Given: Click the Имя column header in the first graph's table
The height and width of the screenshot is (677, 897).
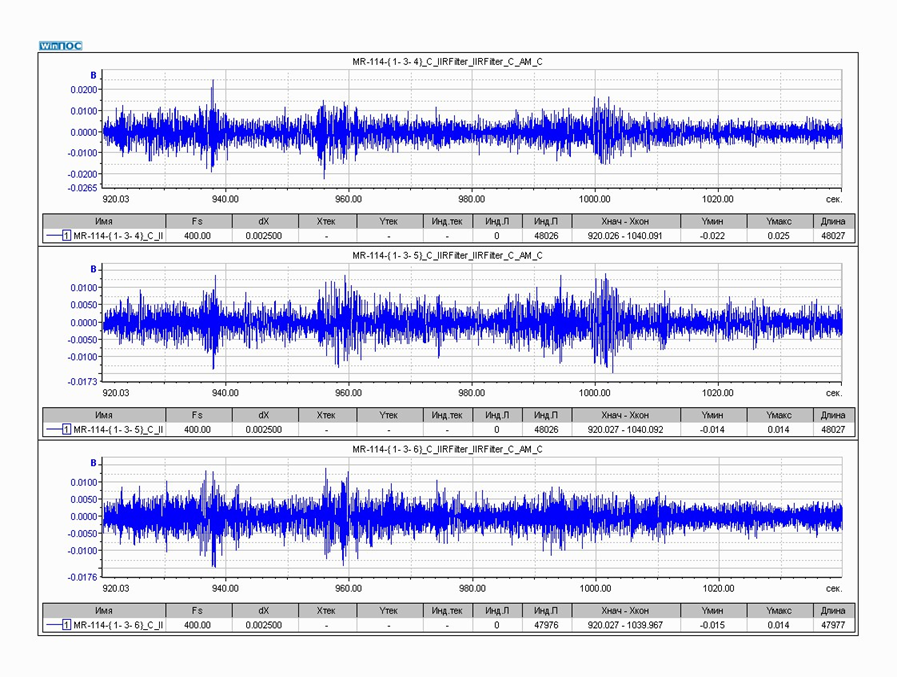Looking at the screenshot, I should click(104, 221).
